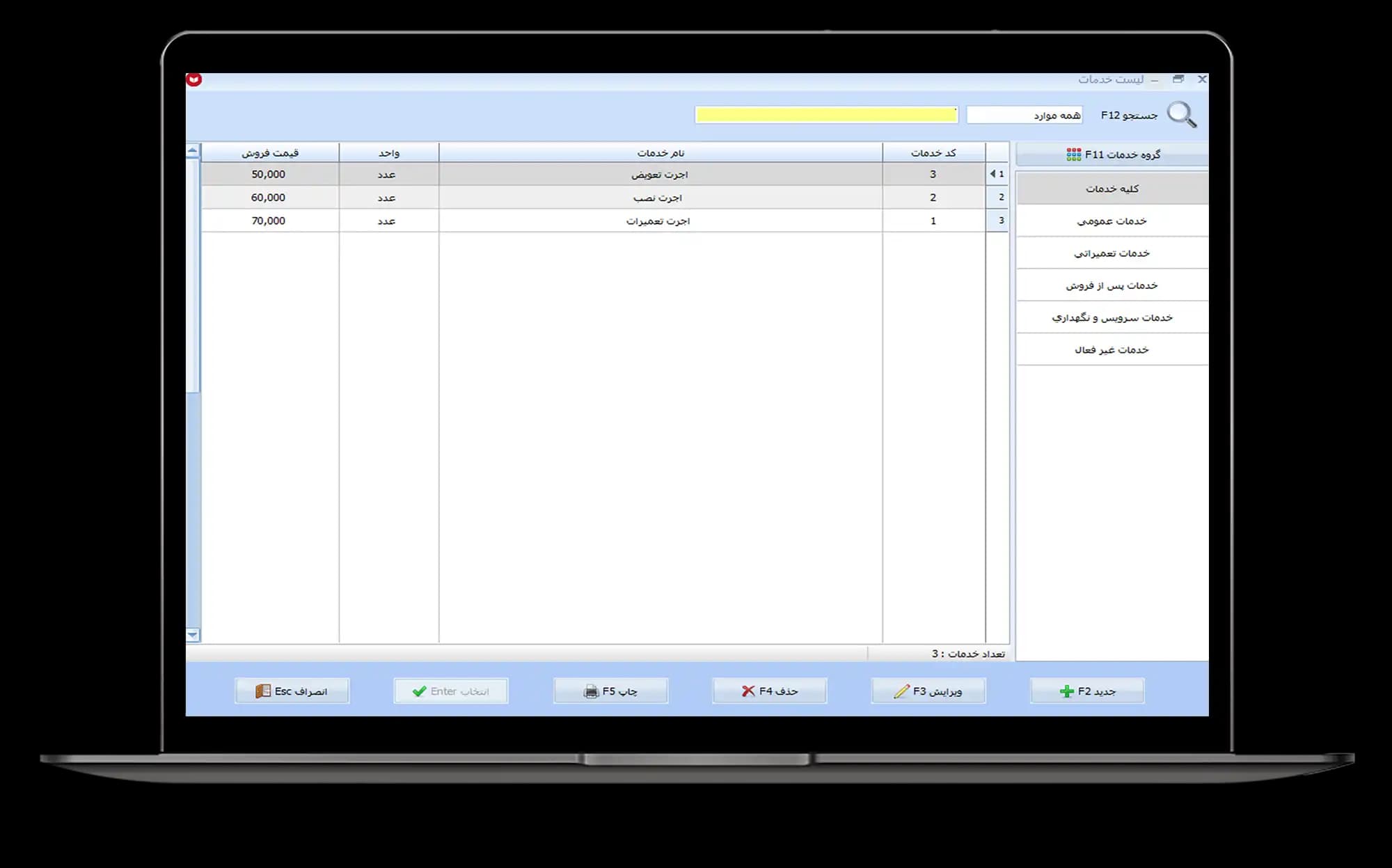Click the جدید F2 new button
Viewport: 1392px width, 868px height.
pyautogui.click(x=1087, y=691)
